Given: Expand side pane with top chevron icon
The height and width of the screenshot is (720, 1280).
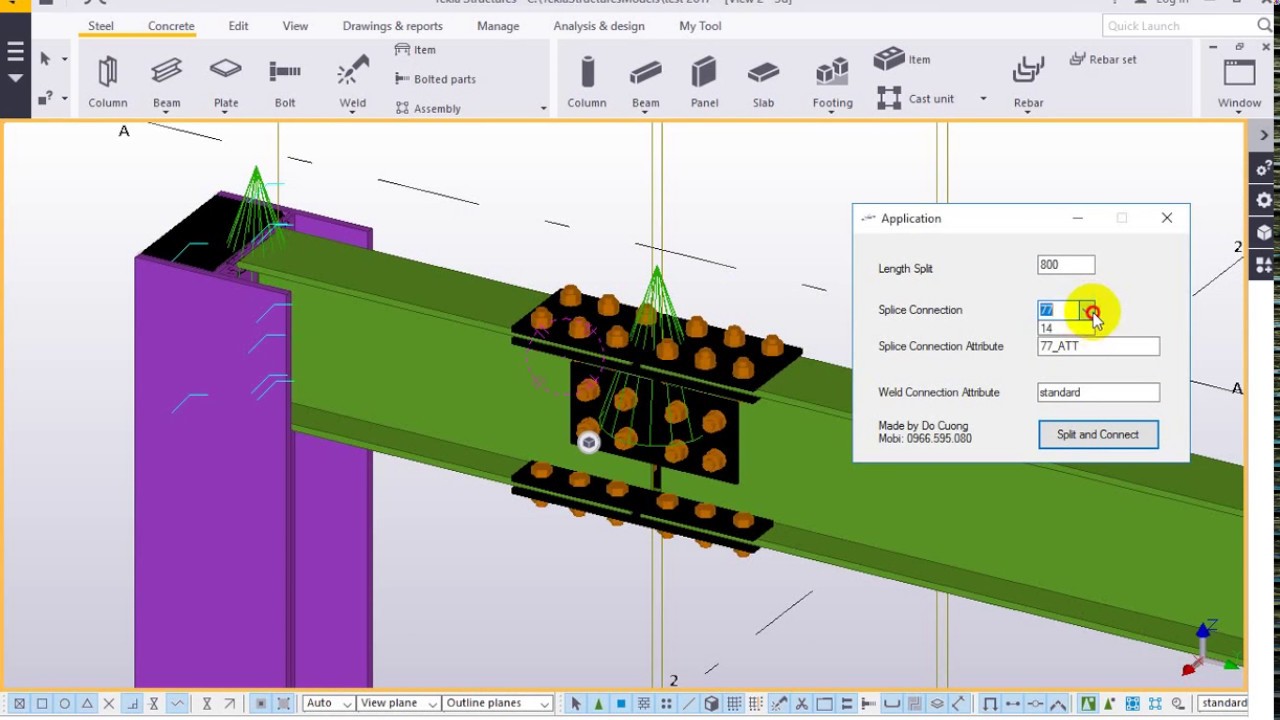Looking at the screenshot, I should (x=1264, y=135).
